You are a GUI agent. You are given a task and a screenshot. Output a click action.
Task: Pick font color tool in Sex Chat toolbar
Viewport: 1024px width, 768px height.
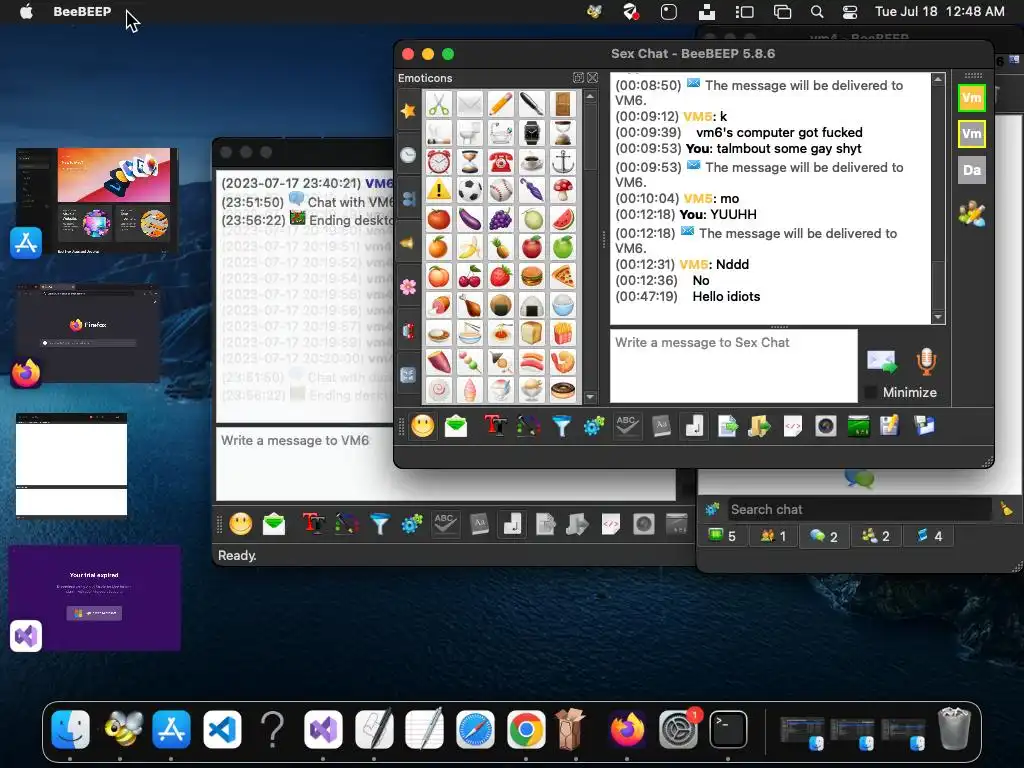point(528,426)
